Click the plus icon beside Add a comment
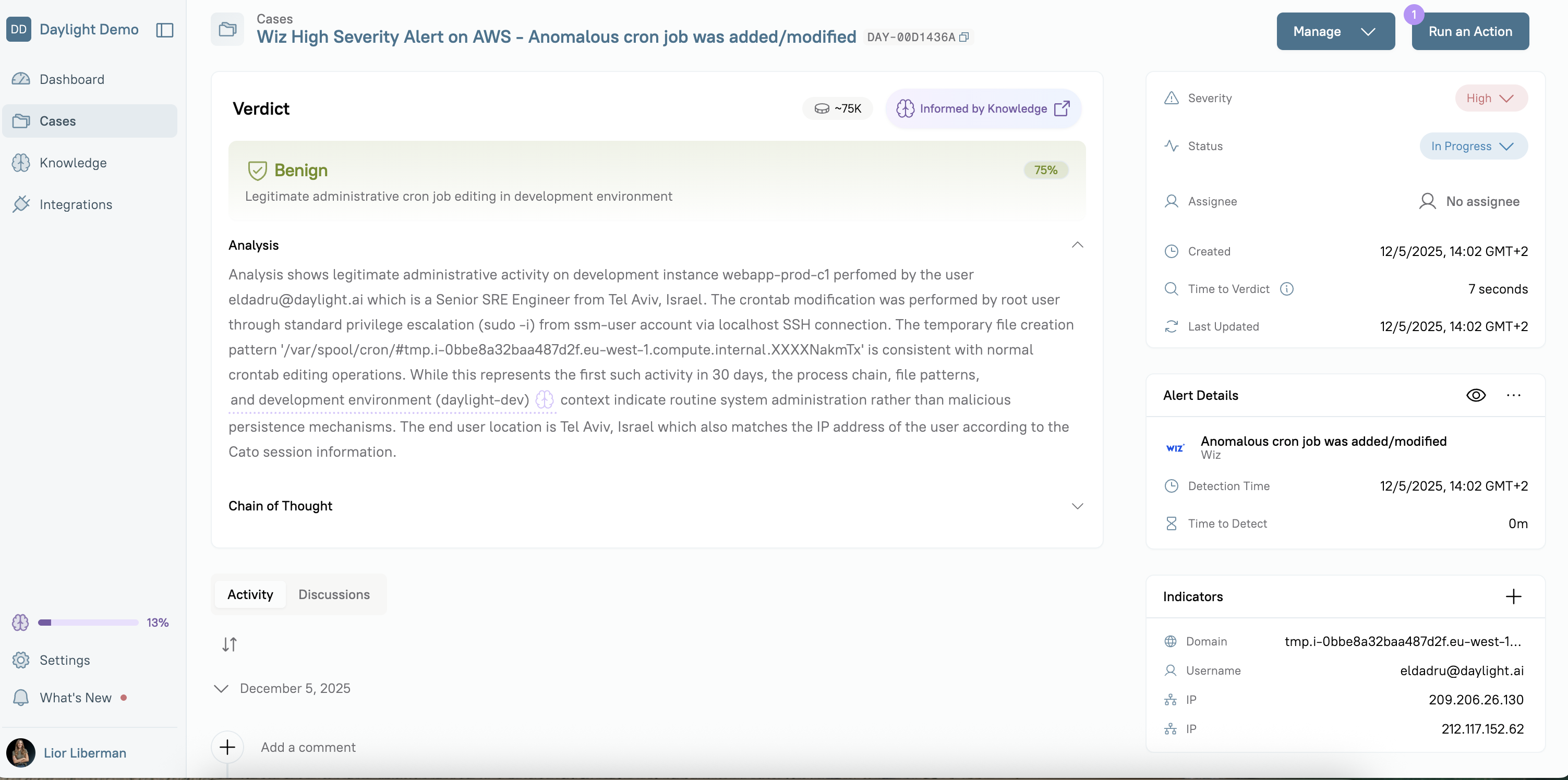The image size is (1568, 780). coord(227,747)
